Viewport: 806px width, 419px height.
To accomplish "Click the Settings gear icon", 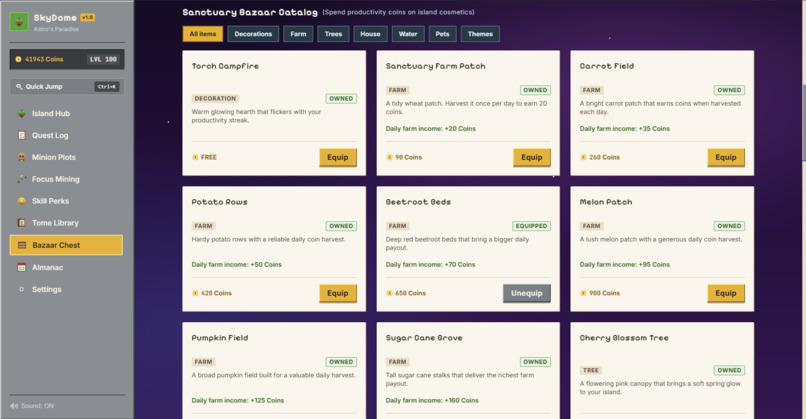I will [x=22, y=289].
